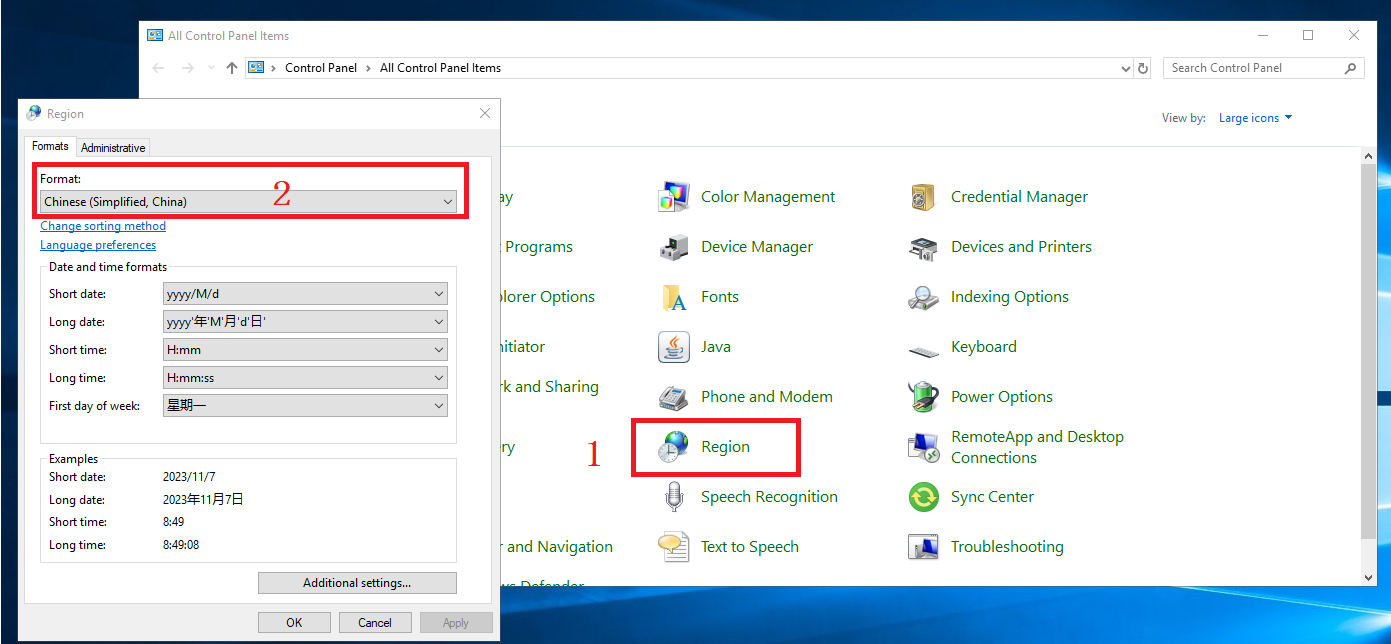Open the Long date format dropdown
The image size is (1391, 644).
coord(305,322)
